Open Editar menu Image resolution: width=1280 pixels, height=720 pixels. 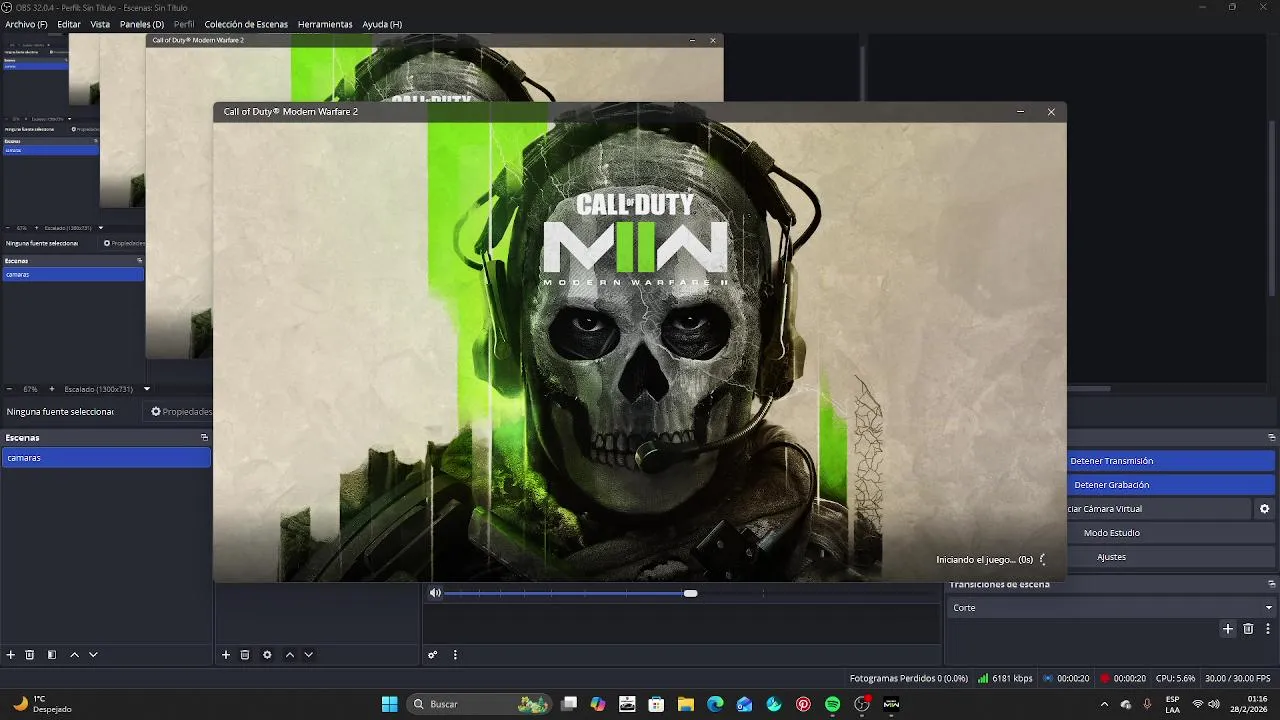click(x=69, y=24)
